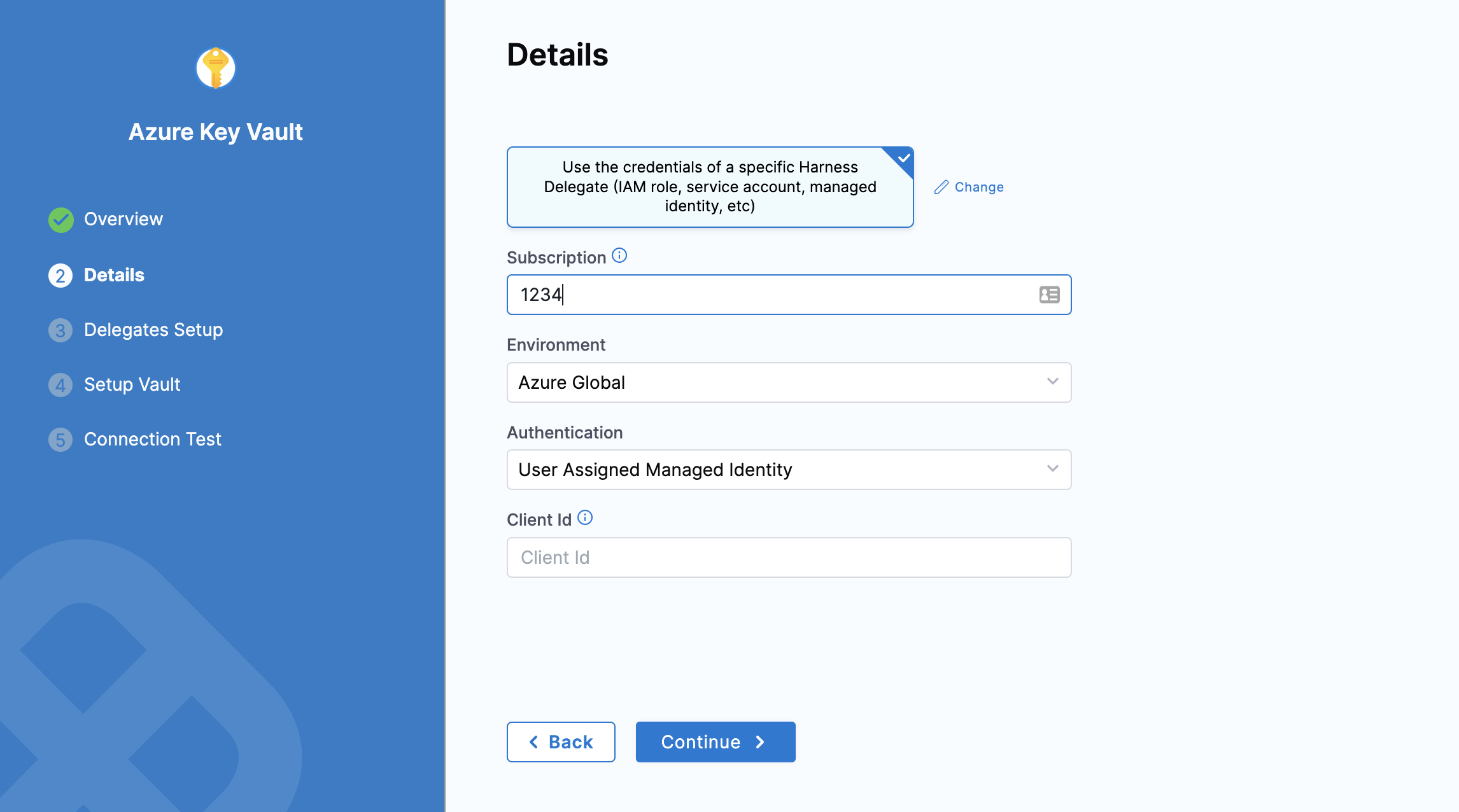This screenshot has height=812, width=1459.
Task: Go to the Delegates Setup step
Action: [x=153, y=330]
